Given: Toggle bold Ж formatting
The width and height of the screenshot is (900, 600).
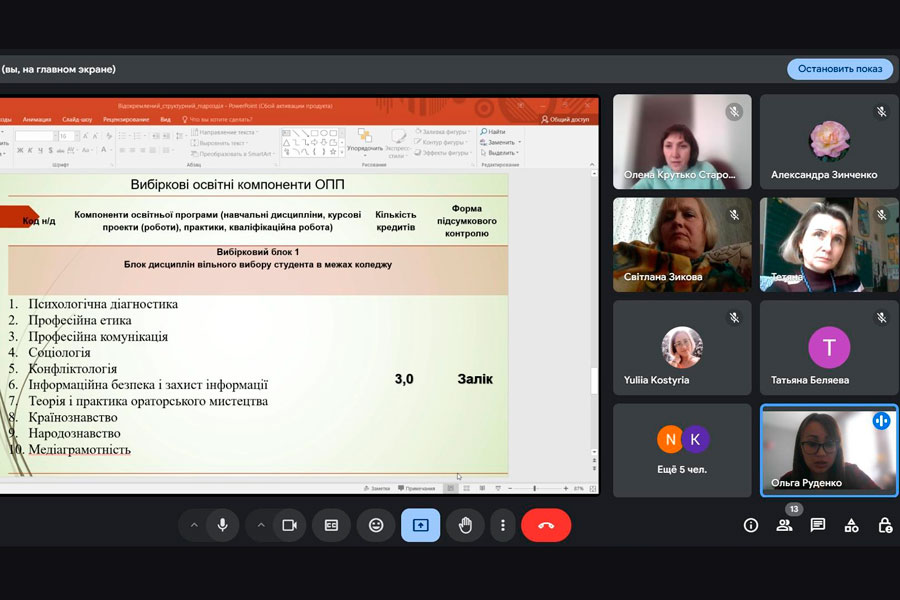Looking at the screenshot, I should point(20,150).
